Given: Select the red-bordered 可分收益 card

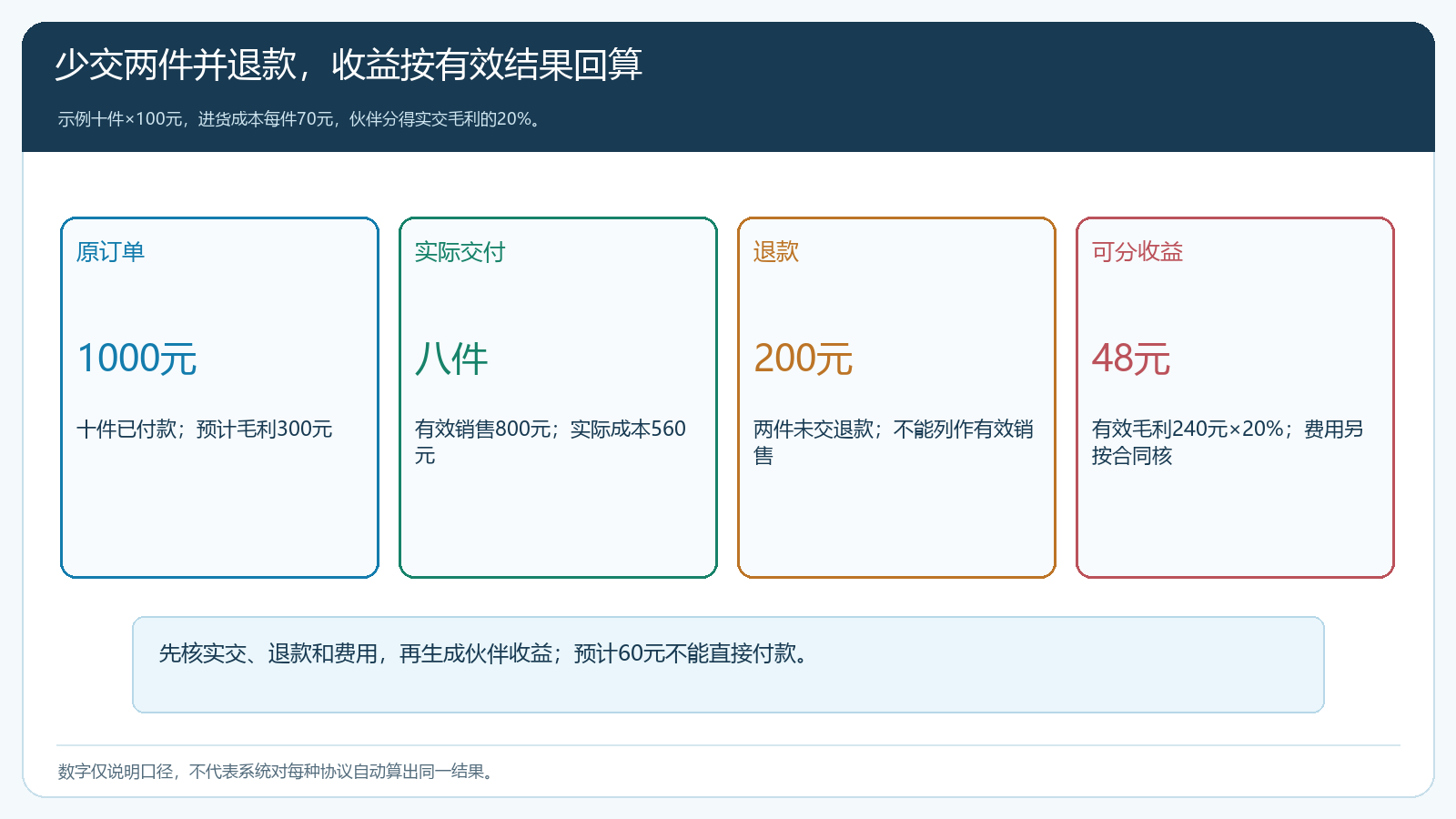Looking at the screenshot, I should [x=1235, y=398].
